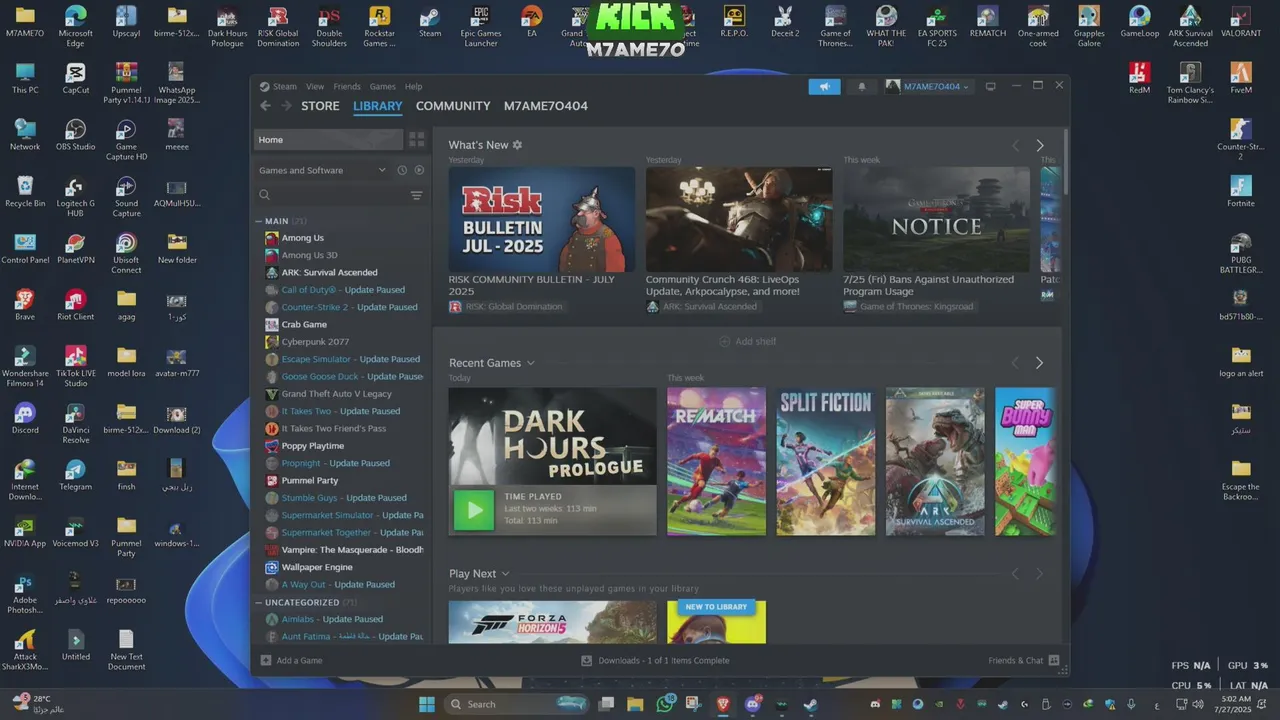
Task: Open the Friends menu in Steam
Action: coord(347,86)
